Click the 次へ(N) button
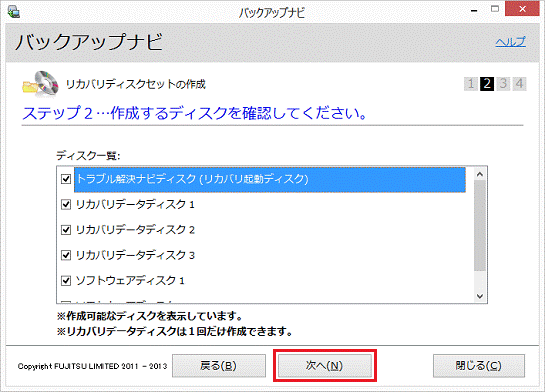The width and height of the screenshot is (545, 392). pos(325,366)
